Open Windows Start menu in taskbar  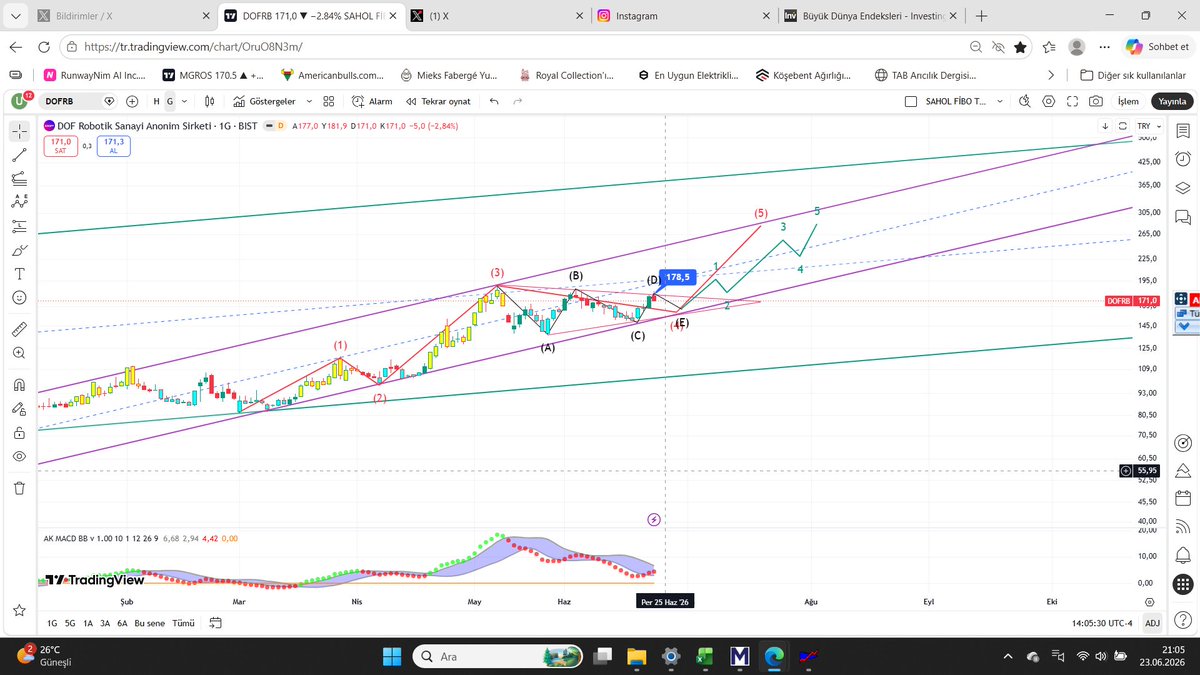click(392, 656)
